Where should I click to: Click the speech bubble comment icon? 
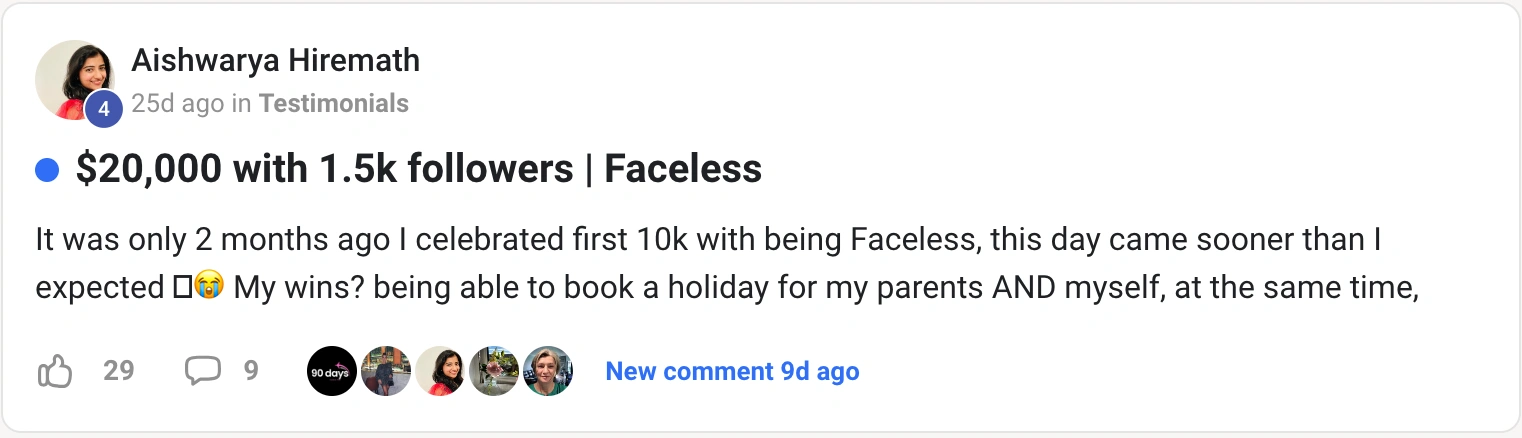(202, 371)
